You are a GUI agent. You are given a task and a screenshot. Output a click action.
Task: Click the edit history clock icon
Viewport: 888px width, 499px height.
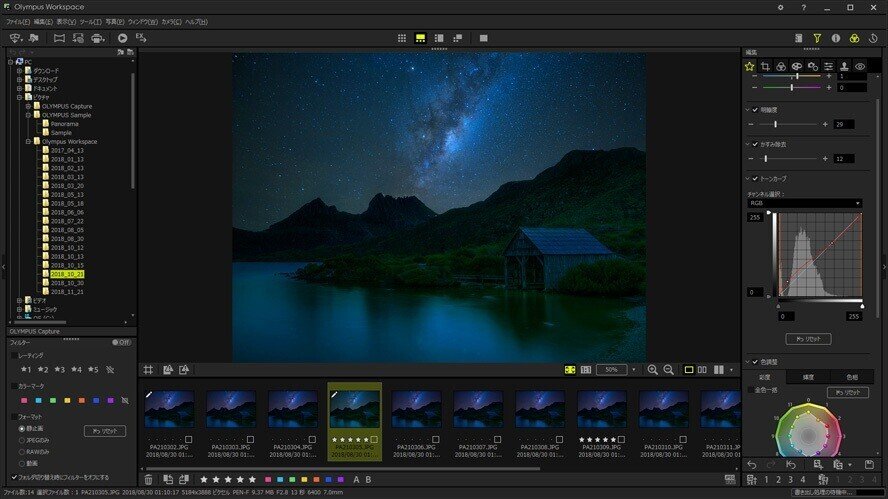pos(873,38)
